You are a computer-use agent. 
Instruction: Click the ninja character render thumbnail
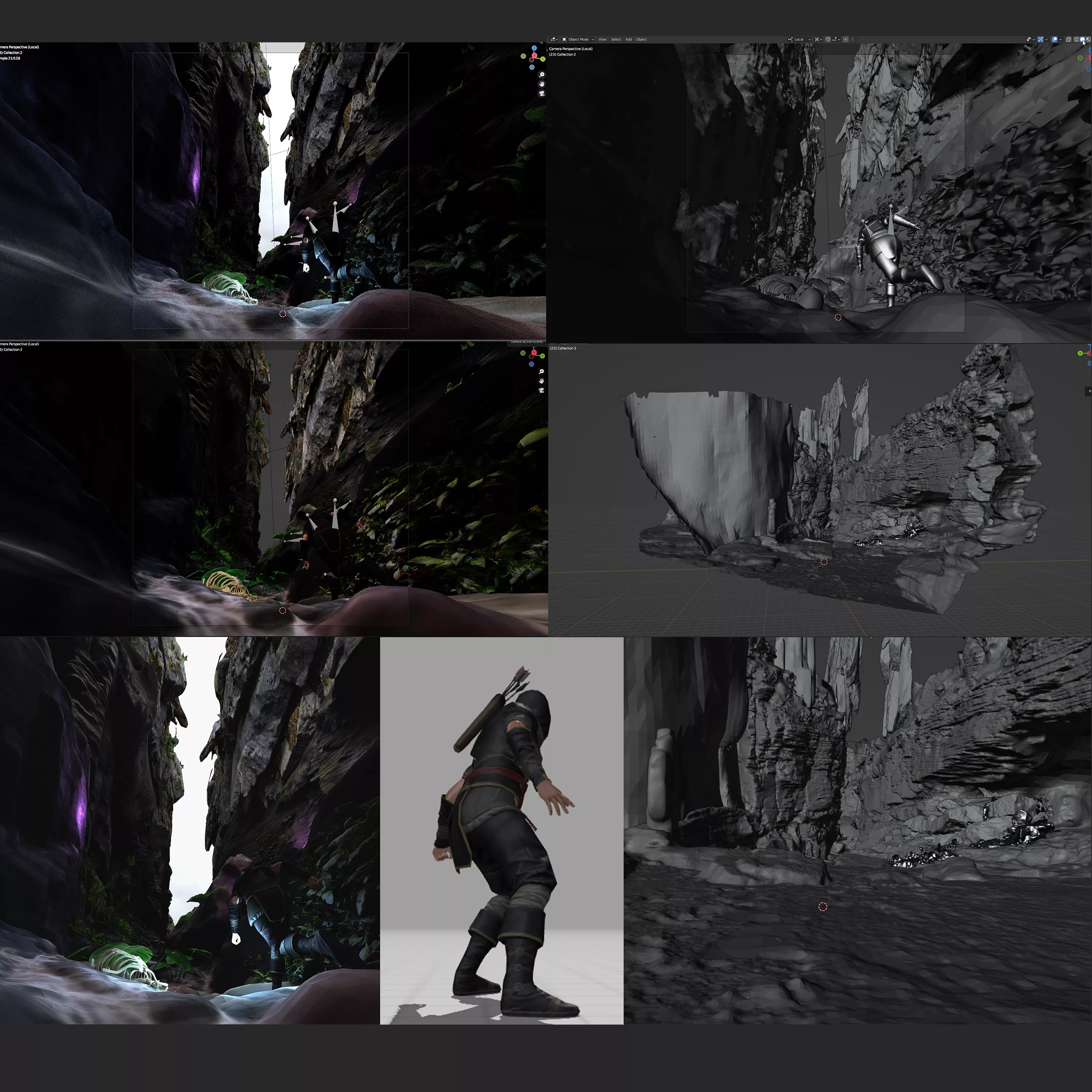[x=501, y=830]
